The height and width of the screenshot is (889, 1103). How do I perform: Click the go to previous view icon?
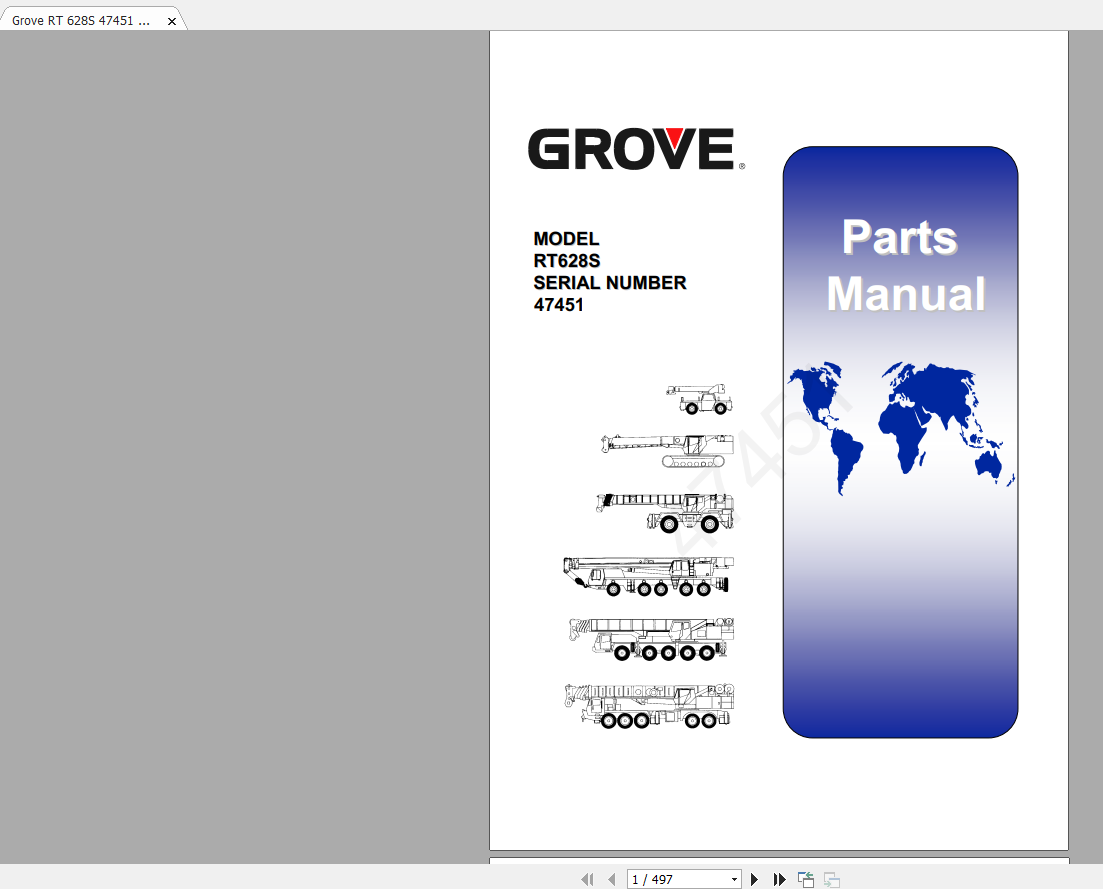tap(806, 880)
